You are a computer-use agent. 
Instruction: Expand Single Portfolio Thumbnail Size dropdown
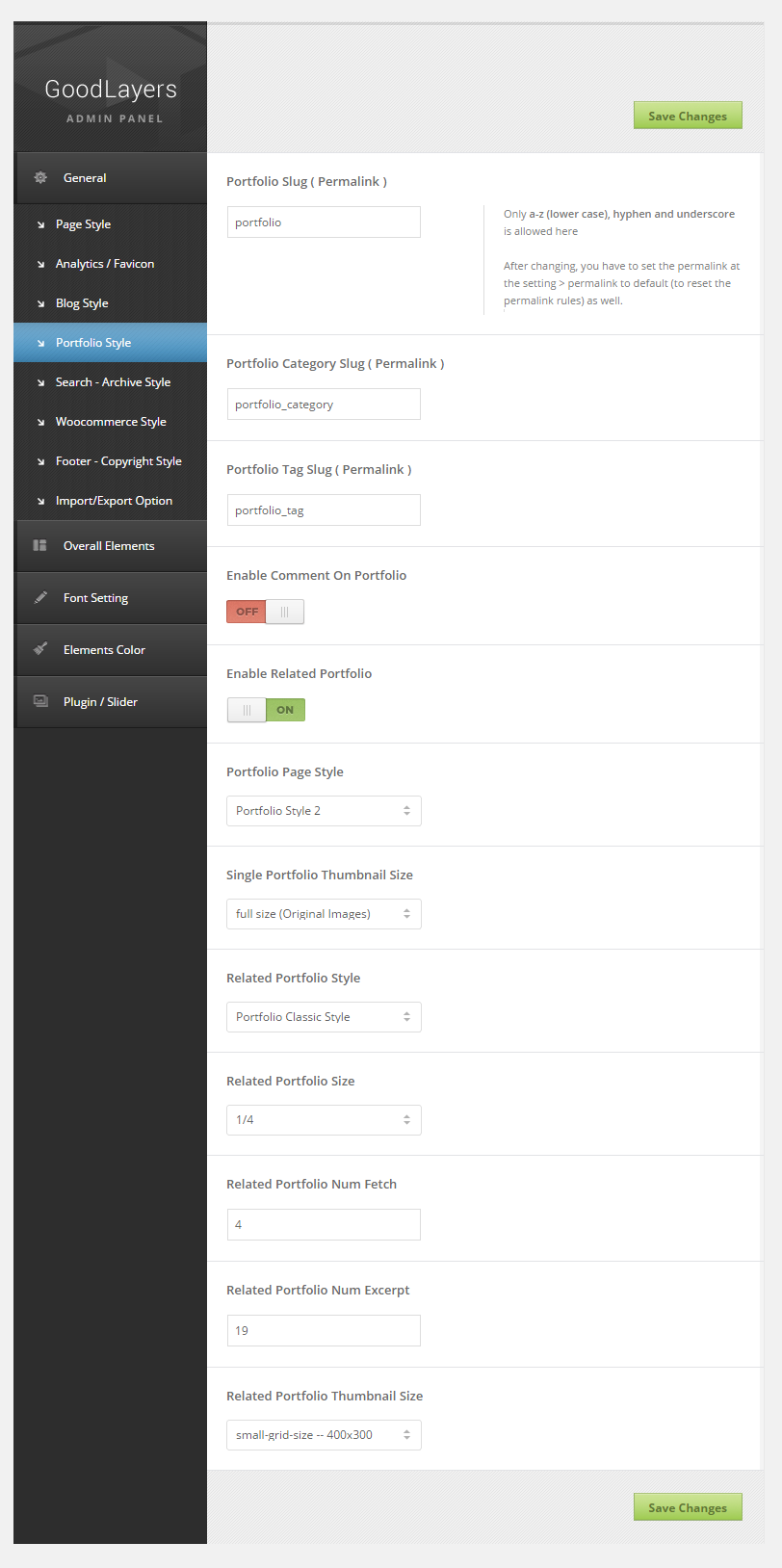pyautogui.click(x=324, y=914)
